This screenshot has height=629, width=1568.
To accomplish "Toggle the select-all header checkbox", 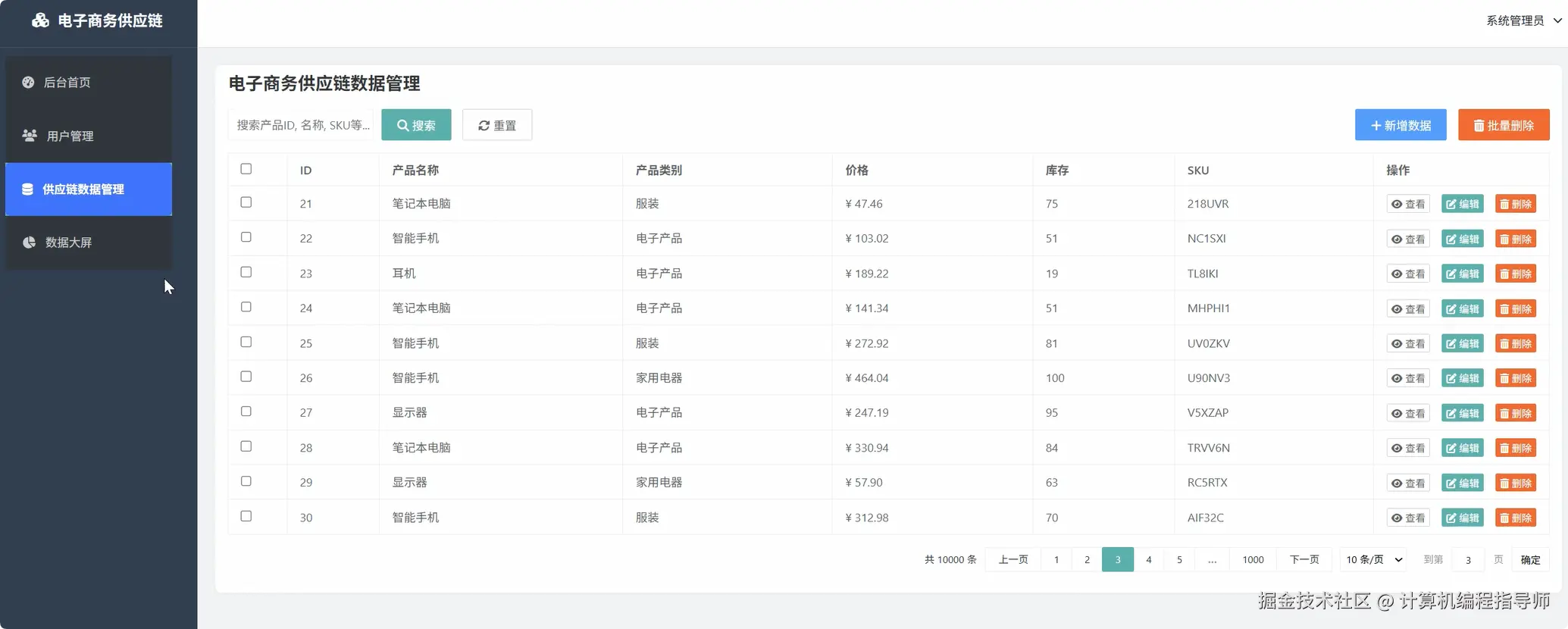I will [246, 169].
